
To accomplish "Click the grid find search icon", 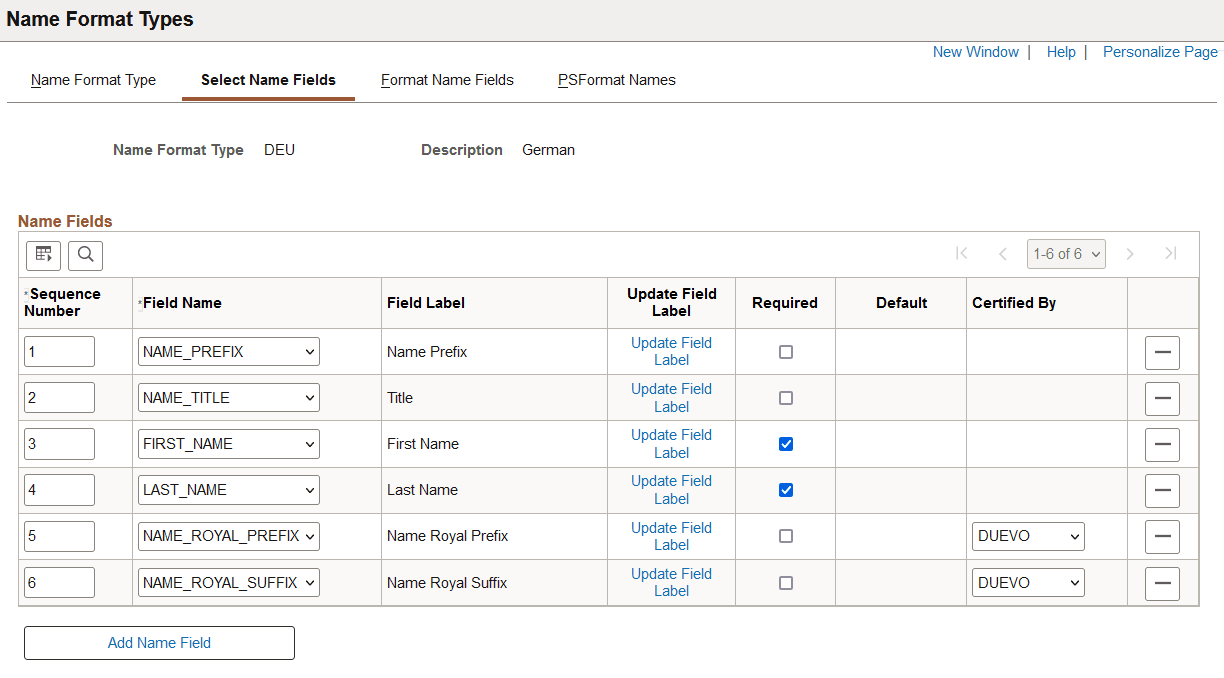I will point(86,255).
